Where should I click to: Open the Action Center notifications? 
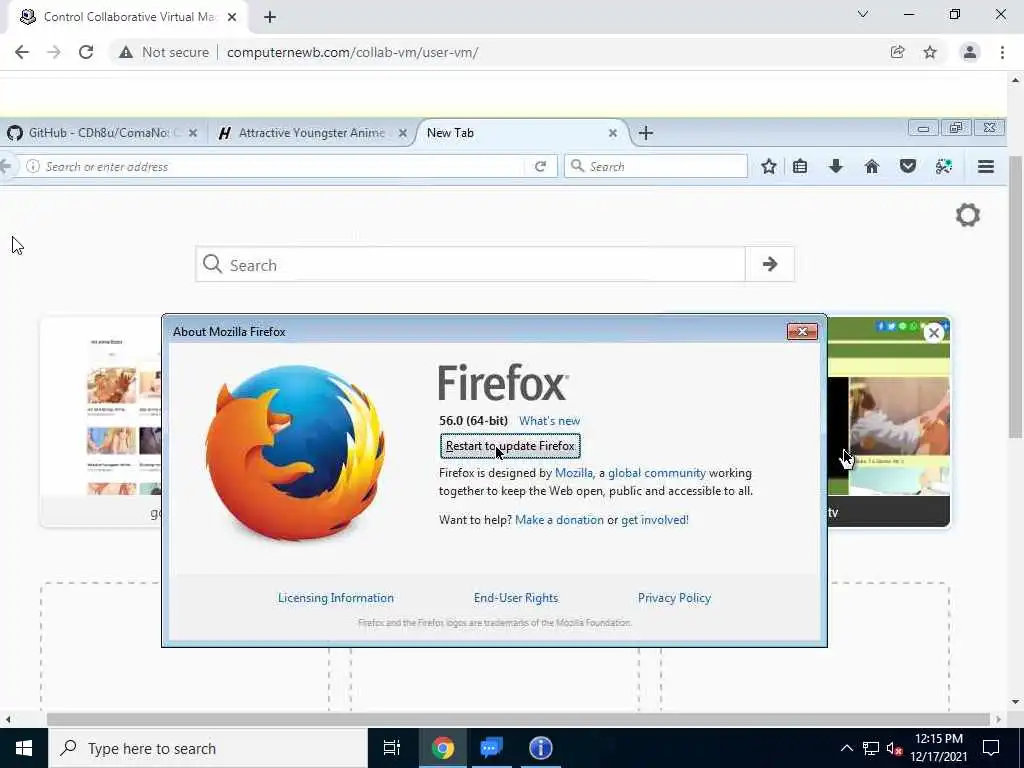pyautogui.click(x=991, y=748)
